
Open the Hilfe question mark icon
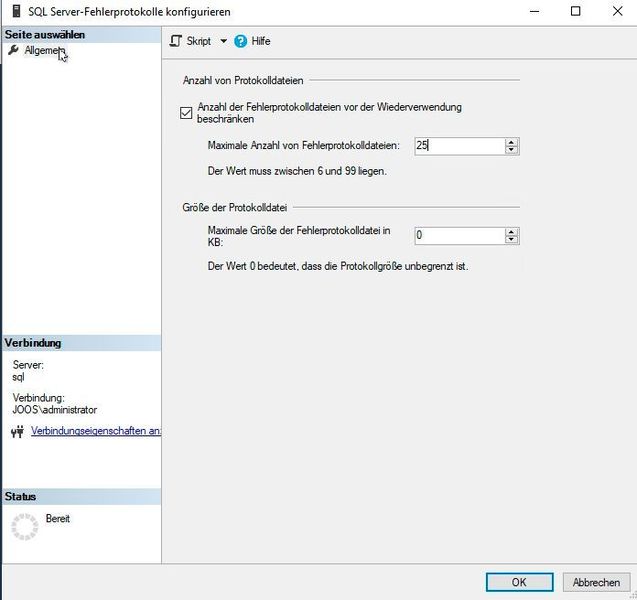point(240,41)
